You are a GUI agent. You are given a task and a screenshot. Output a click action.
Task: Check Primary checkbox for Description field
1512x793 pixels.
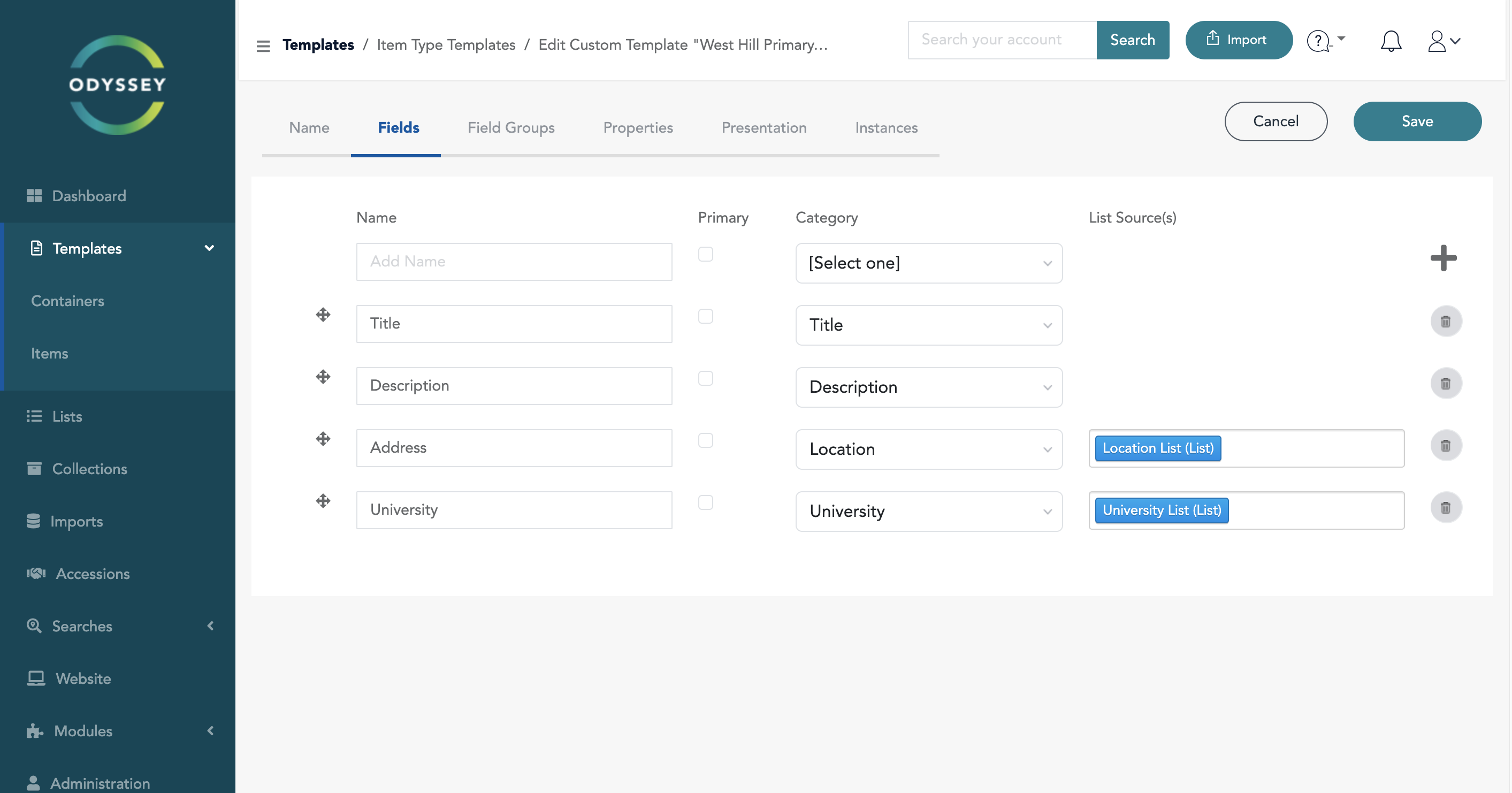pos(705,379)
